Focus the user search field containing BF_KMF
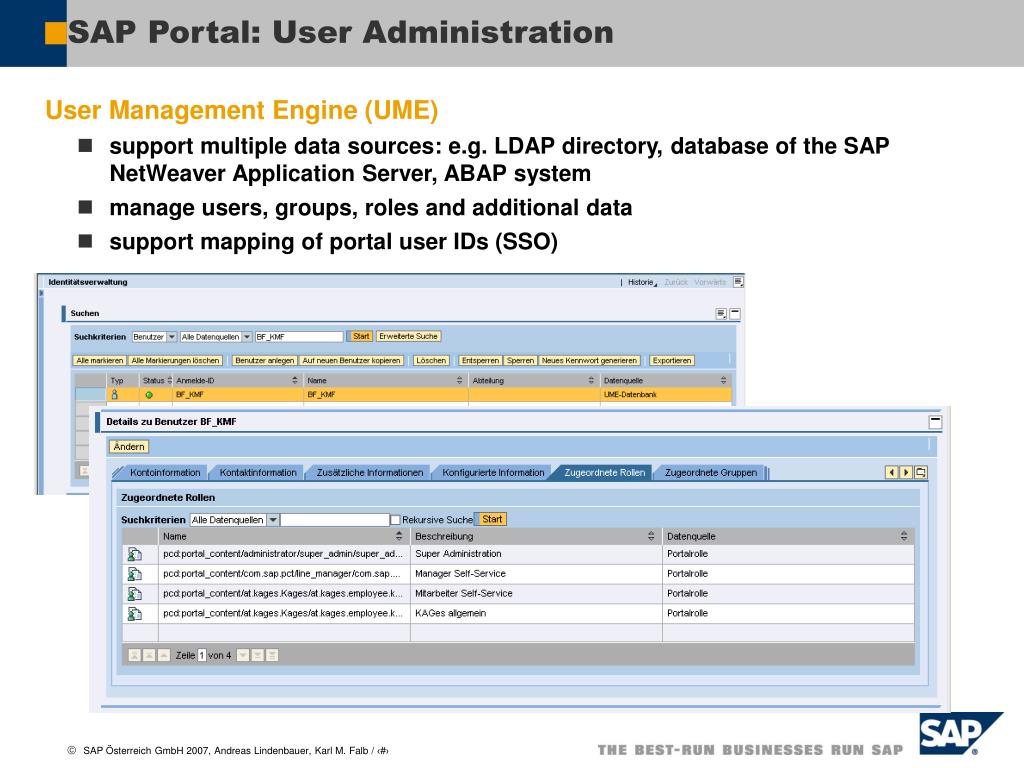The width and height of the screenshot is (1024, 768). 298,337
